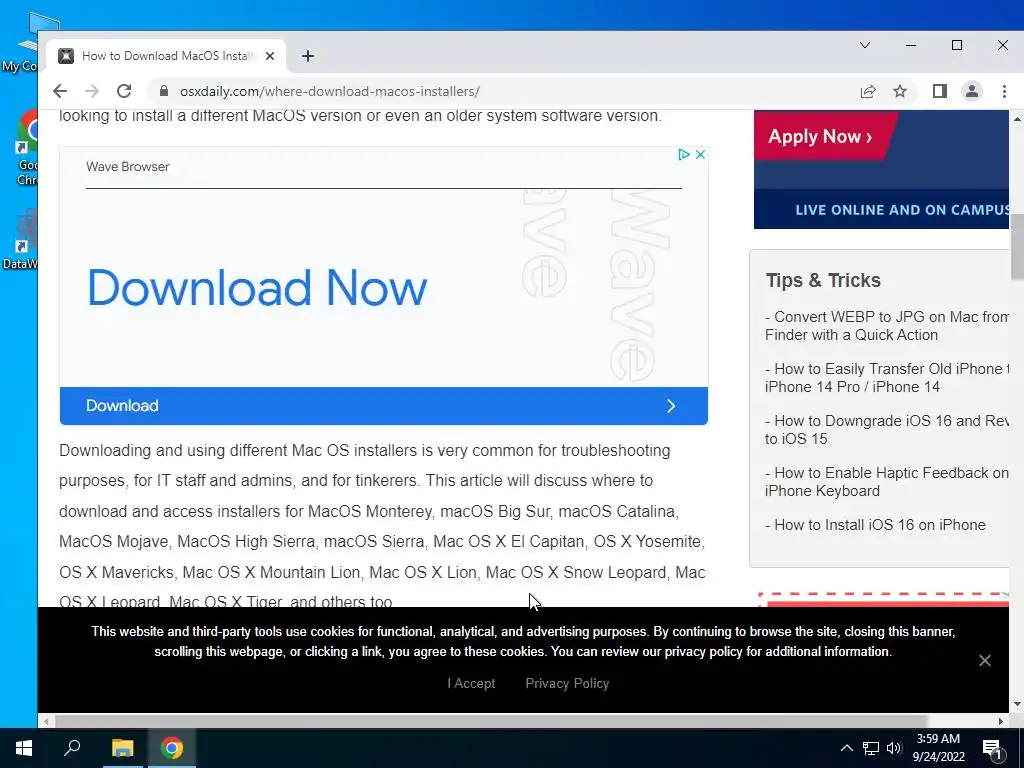The width and height of the screenshot is (1024, 768).
Task: Click horizontal scrollbar right arrow
Action: (x=1001, y=721)
